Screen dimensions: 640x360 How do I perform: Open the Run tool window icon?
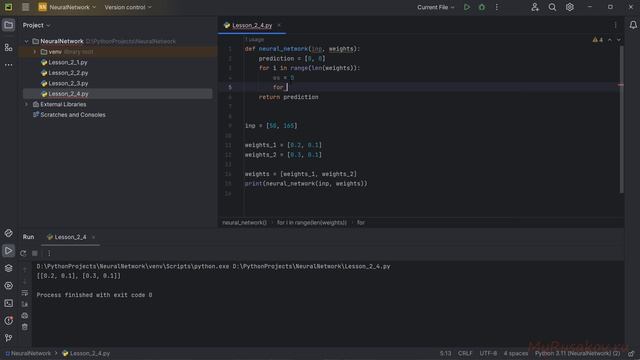pos(8,251)
